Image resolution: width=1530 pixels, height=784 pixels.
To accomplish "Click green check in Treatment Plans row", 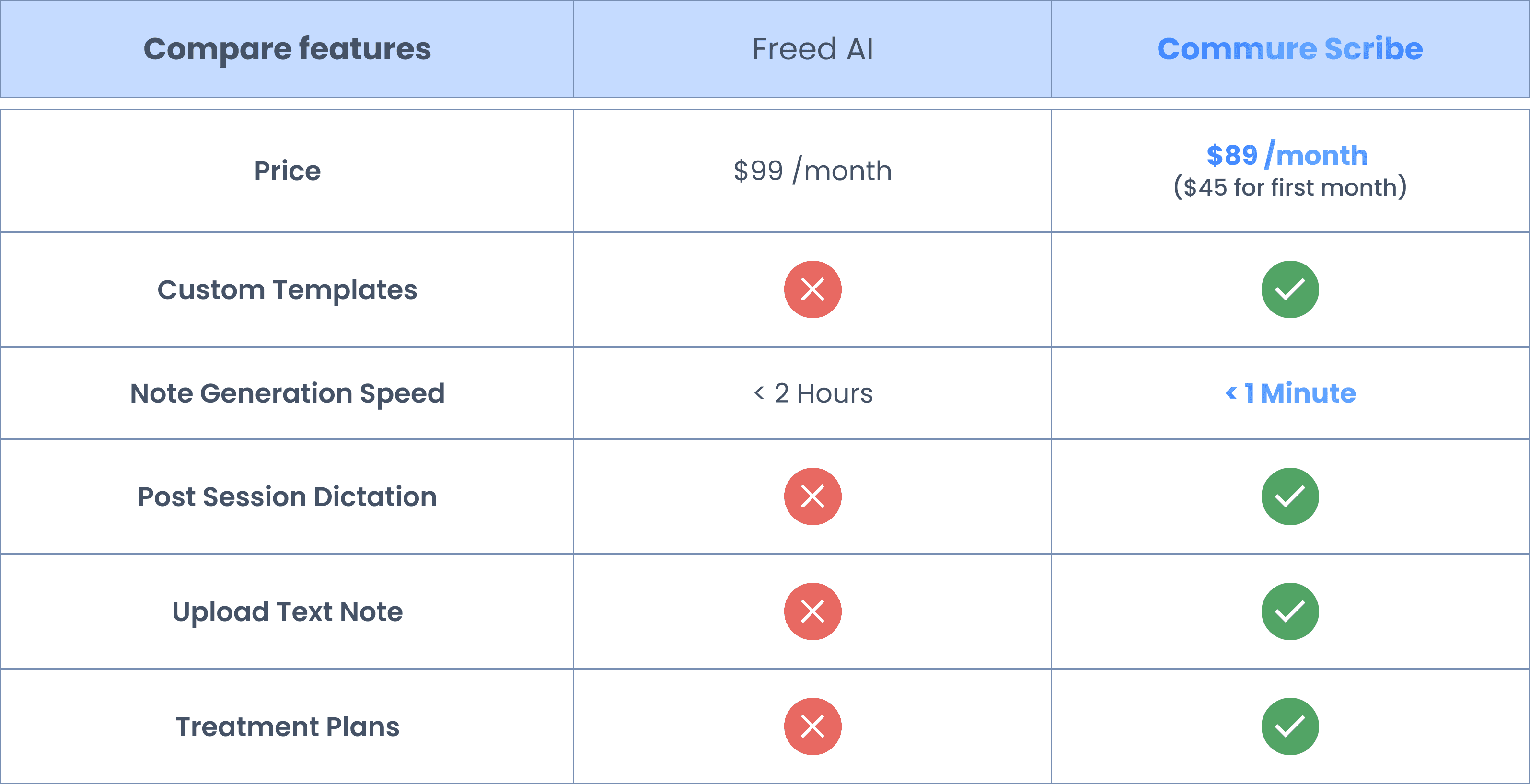I will pyautogui.click(x=1289, y=726).
